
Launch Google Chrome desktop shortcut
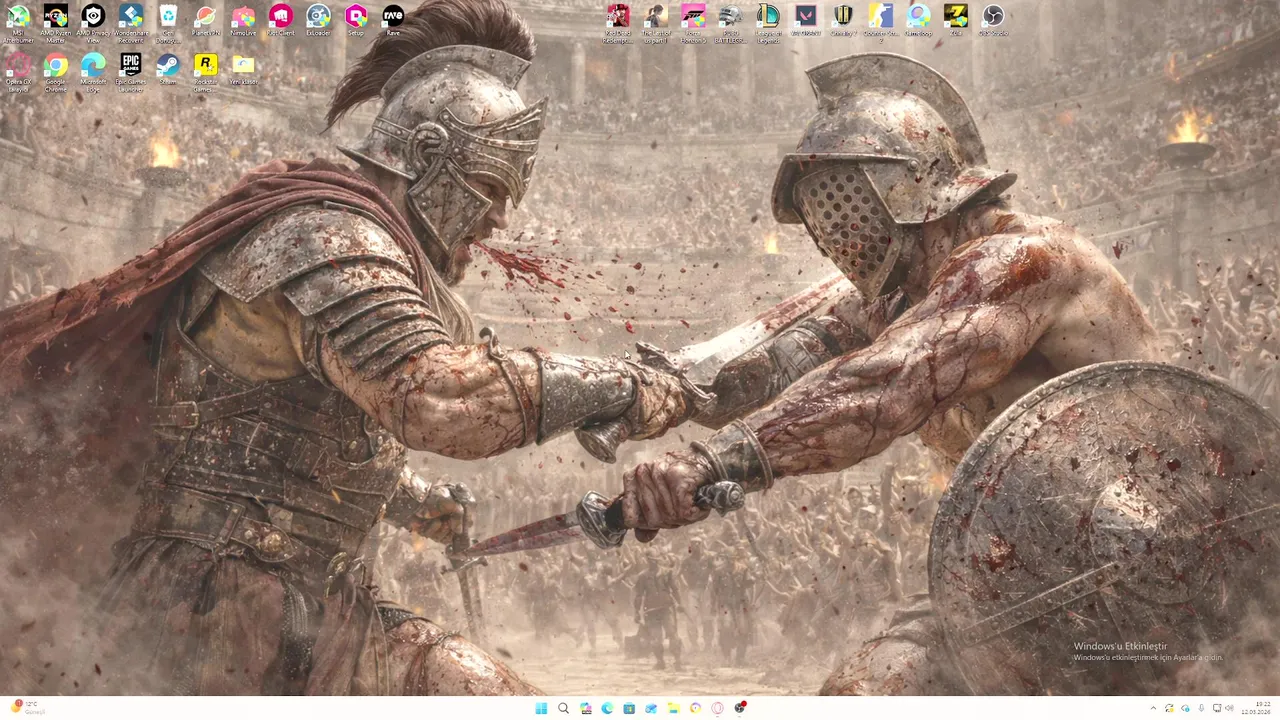(56, 73)
